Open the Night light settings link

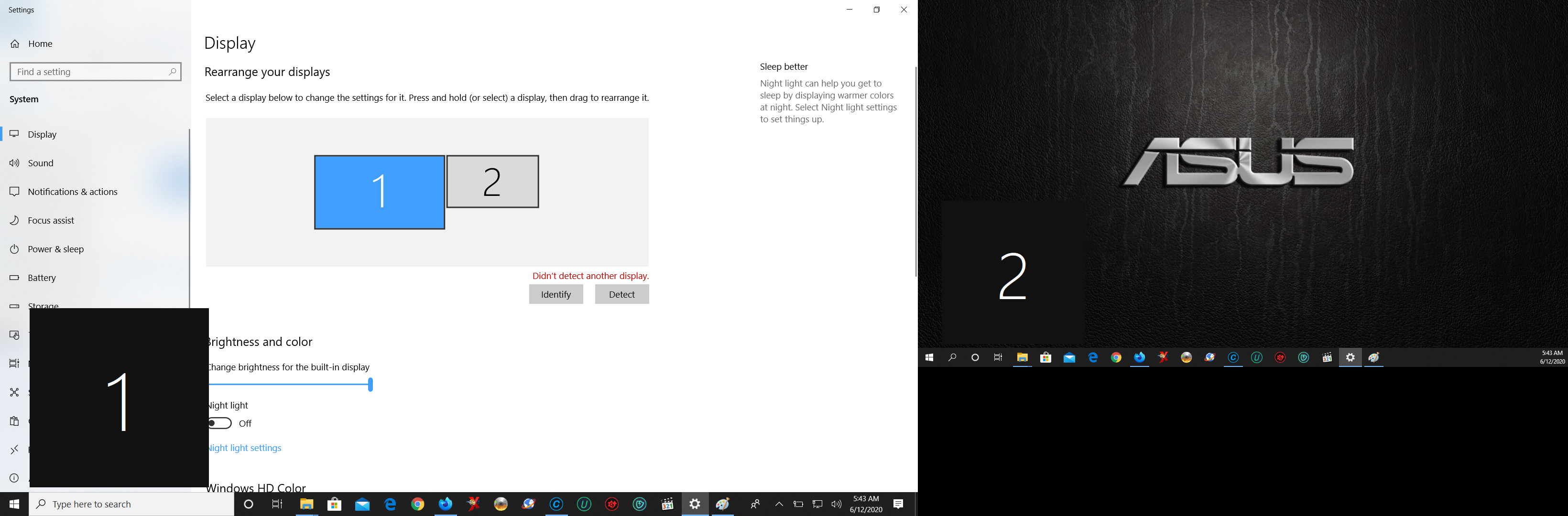point(245,448)
